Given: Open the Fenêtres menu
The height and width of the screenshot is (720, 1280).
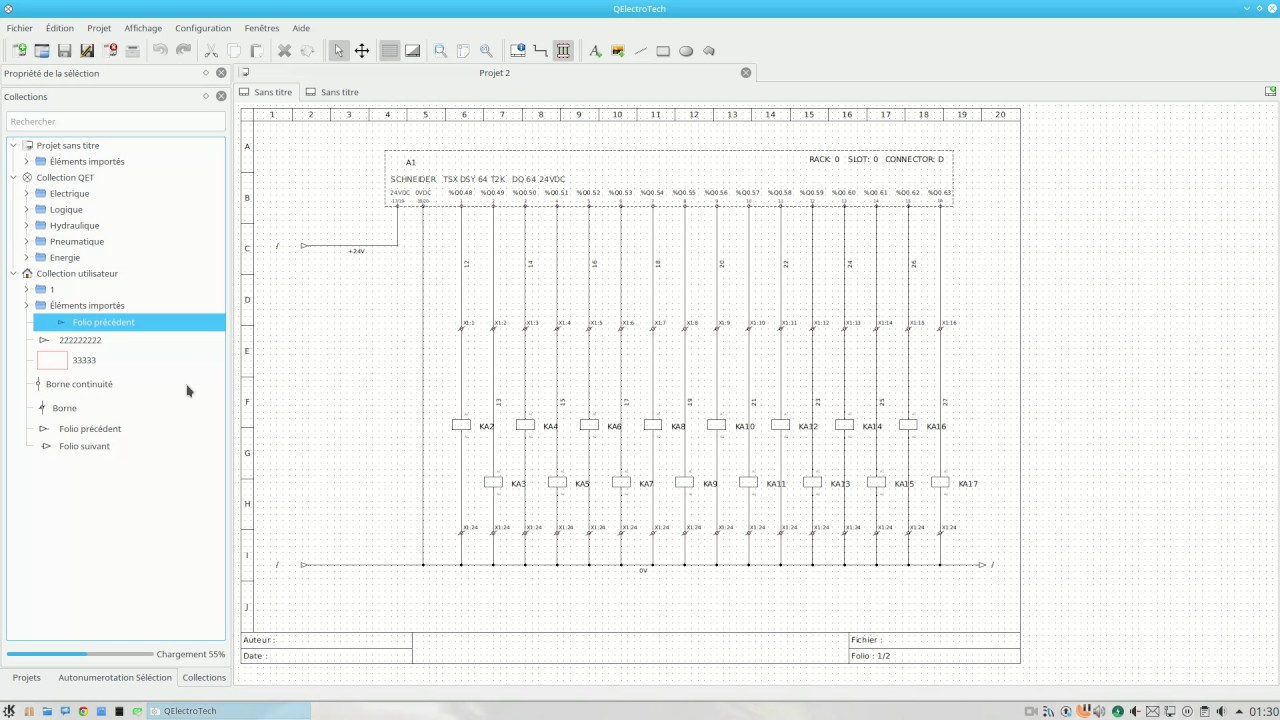Looking at the screenshot, I should click(262, 28).
